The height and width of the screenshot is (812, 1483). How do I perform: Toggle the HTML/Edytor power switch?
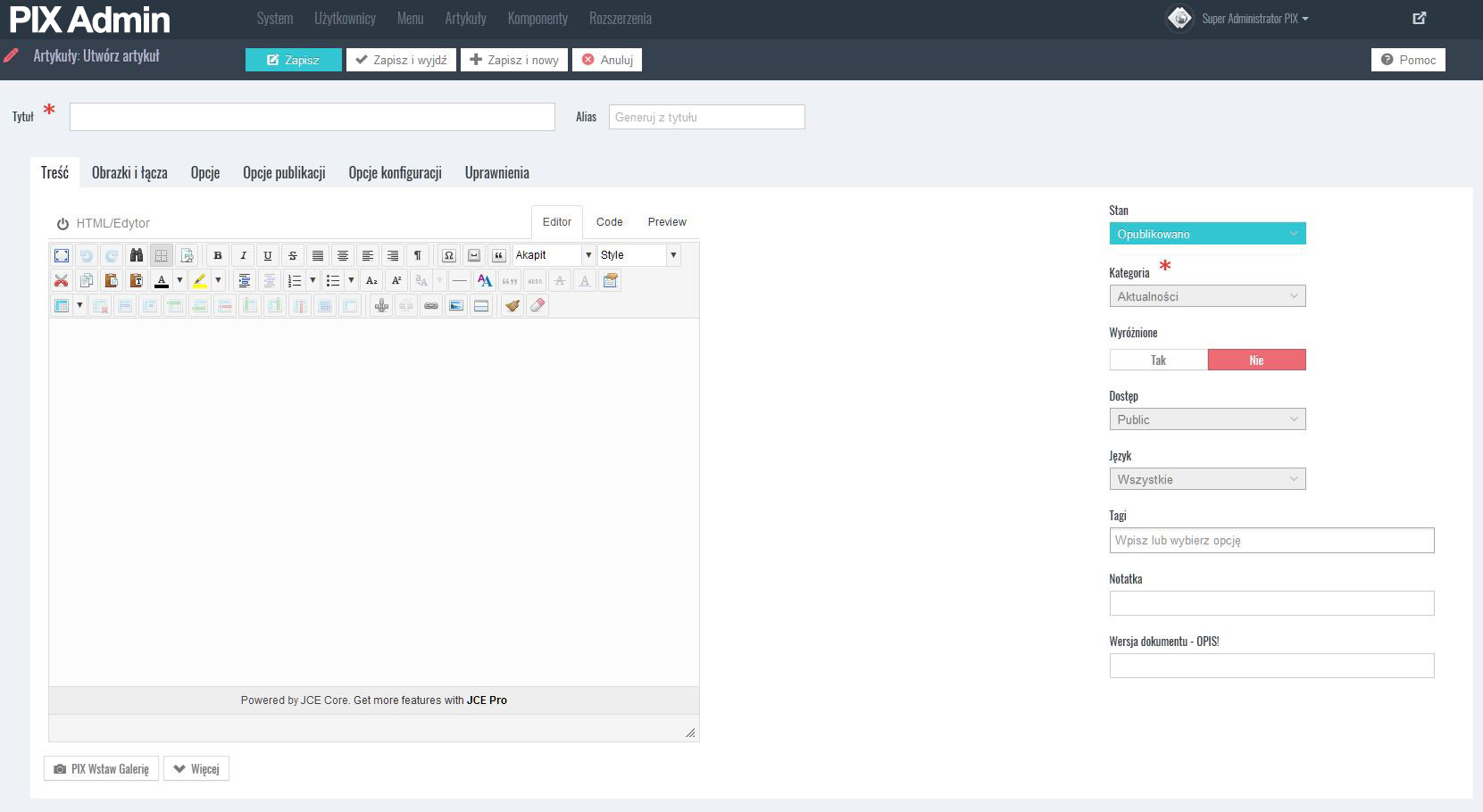click(x=62, y=224)
